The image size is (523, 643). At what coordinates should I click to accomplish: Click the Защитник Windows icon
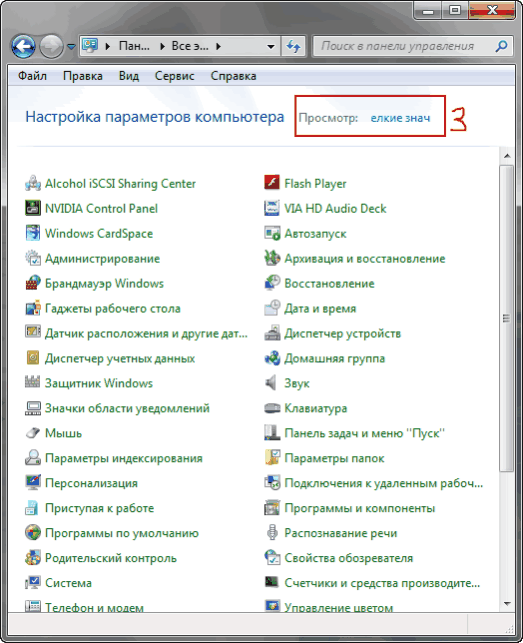coord(33,383)
